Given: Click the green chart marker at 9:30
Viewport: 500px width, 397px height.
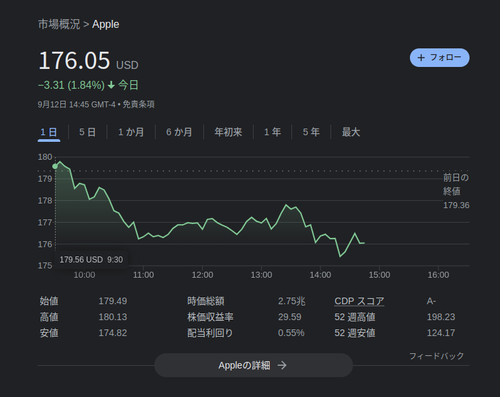Looking at the screenshot, I should point(55,166).
